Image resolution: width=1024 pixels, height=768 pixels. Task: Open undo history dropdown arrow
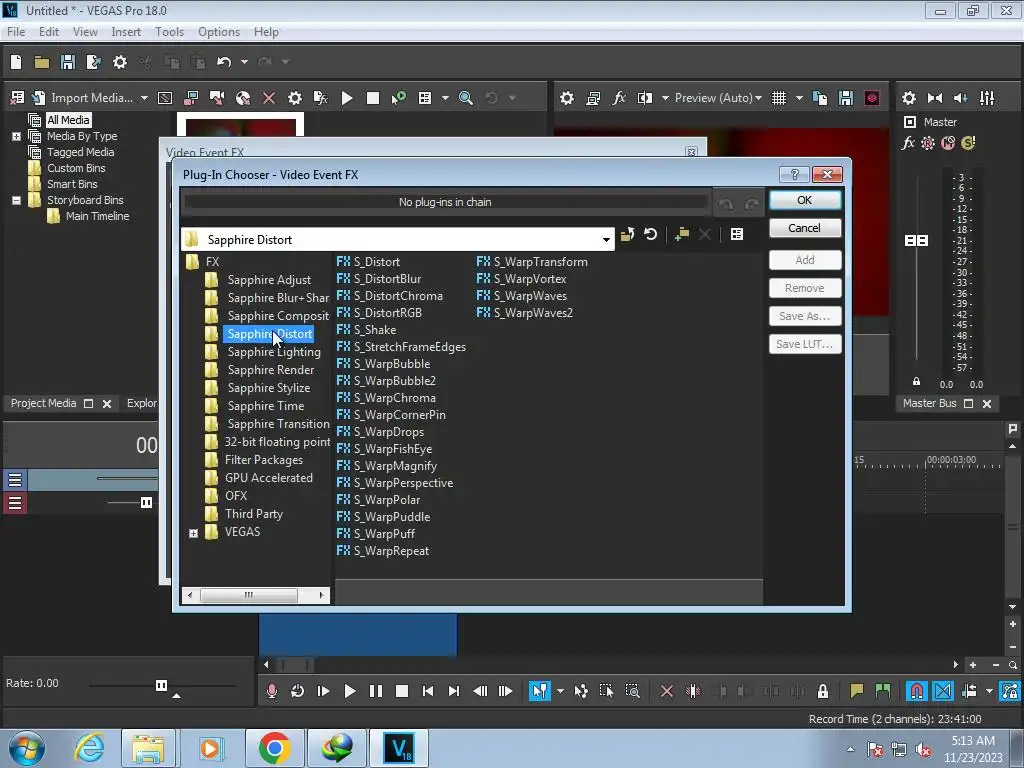click(x=244, y=62)
